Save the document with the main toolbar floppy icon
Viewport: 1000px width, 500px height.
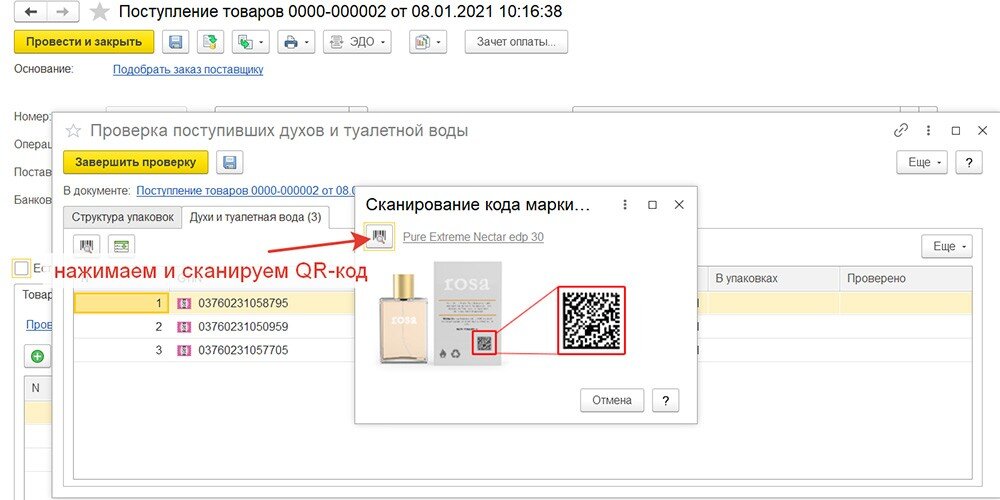point(175,42)
